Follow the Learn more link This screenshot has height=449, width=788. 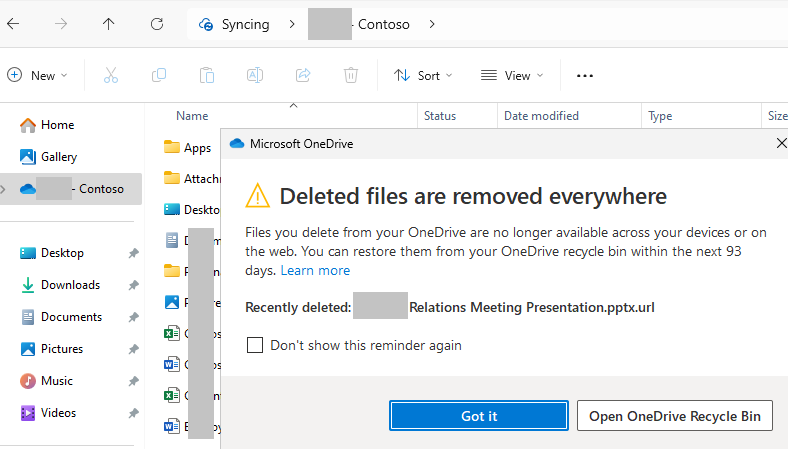315,270
